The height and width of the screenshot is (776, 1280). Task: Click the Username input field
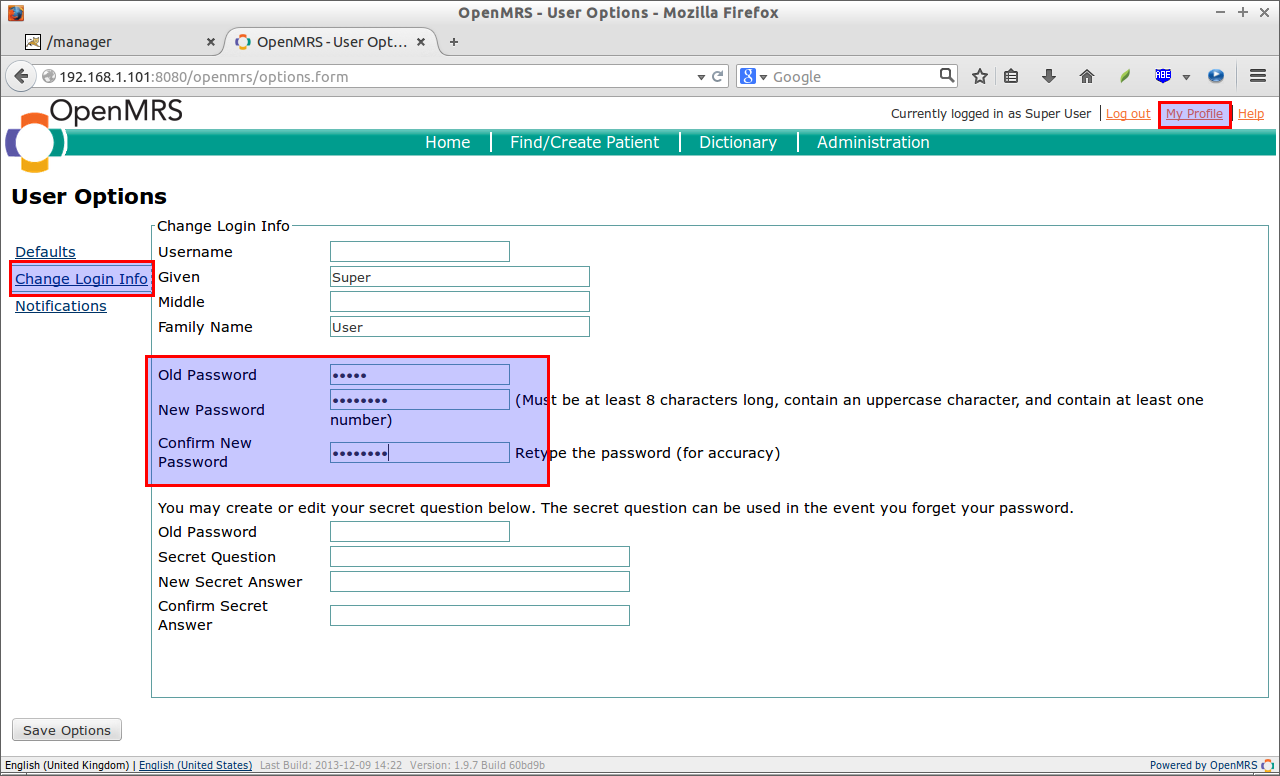tap(420, 251)
